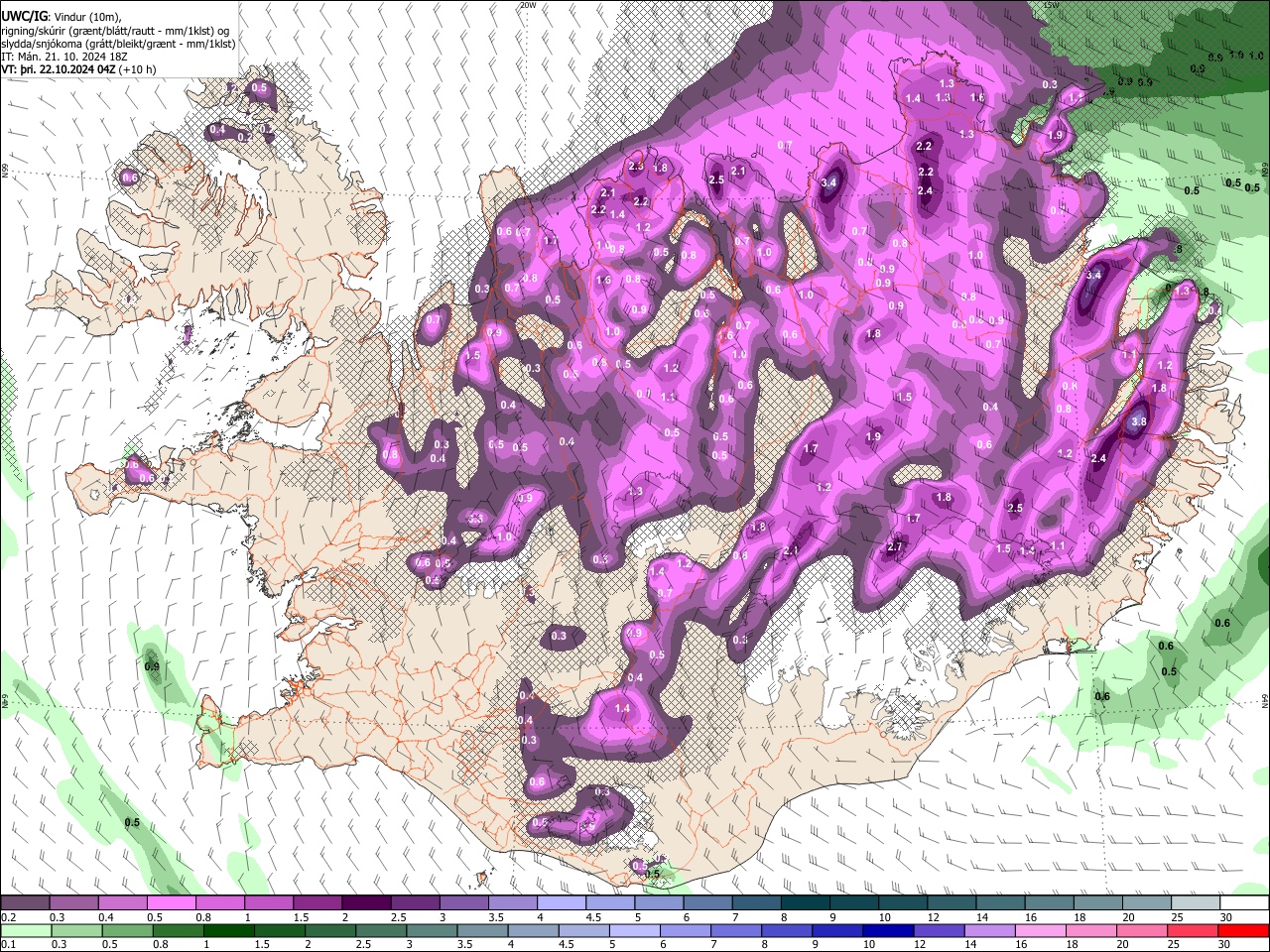Pick the dark mauve 0.2 legend swatch
This screenshot has width=1270, height=952.
[25, 903]
